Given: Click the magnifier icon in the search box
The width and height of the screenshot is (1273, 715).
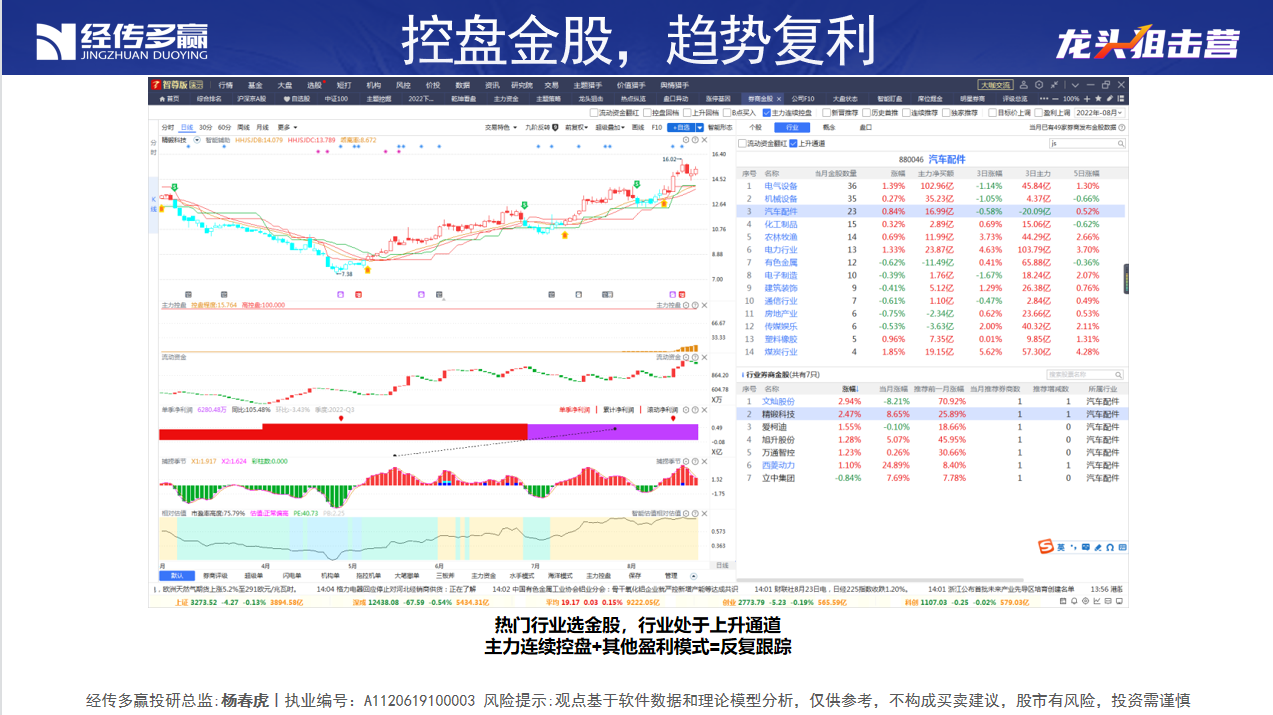Looking at the screenshot, I should tap(1123, 144).
